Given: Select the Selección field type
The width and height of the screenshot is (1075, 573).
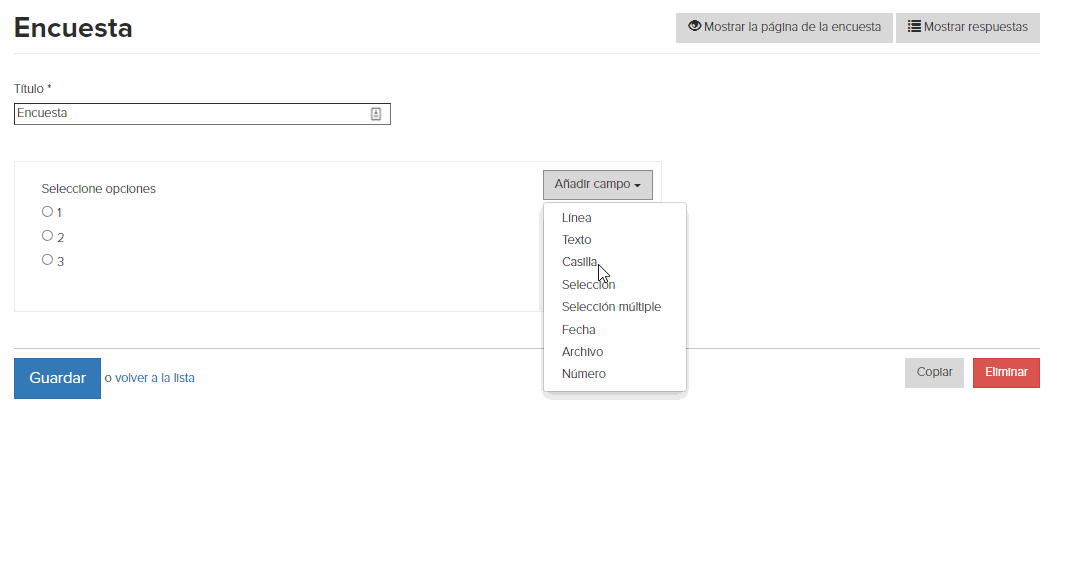Looking at the screenshot, I should pos(588,284).
